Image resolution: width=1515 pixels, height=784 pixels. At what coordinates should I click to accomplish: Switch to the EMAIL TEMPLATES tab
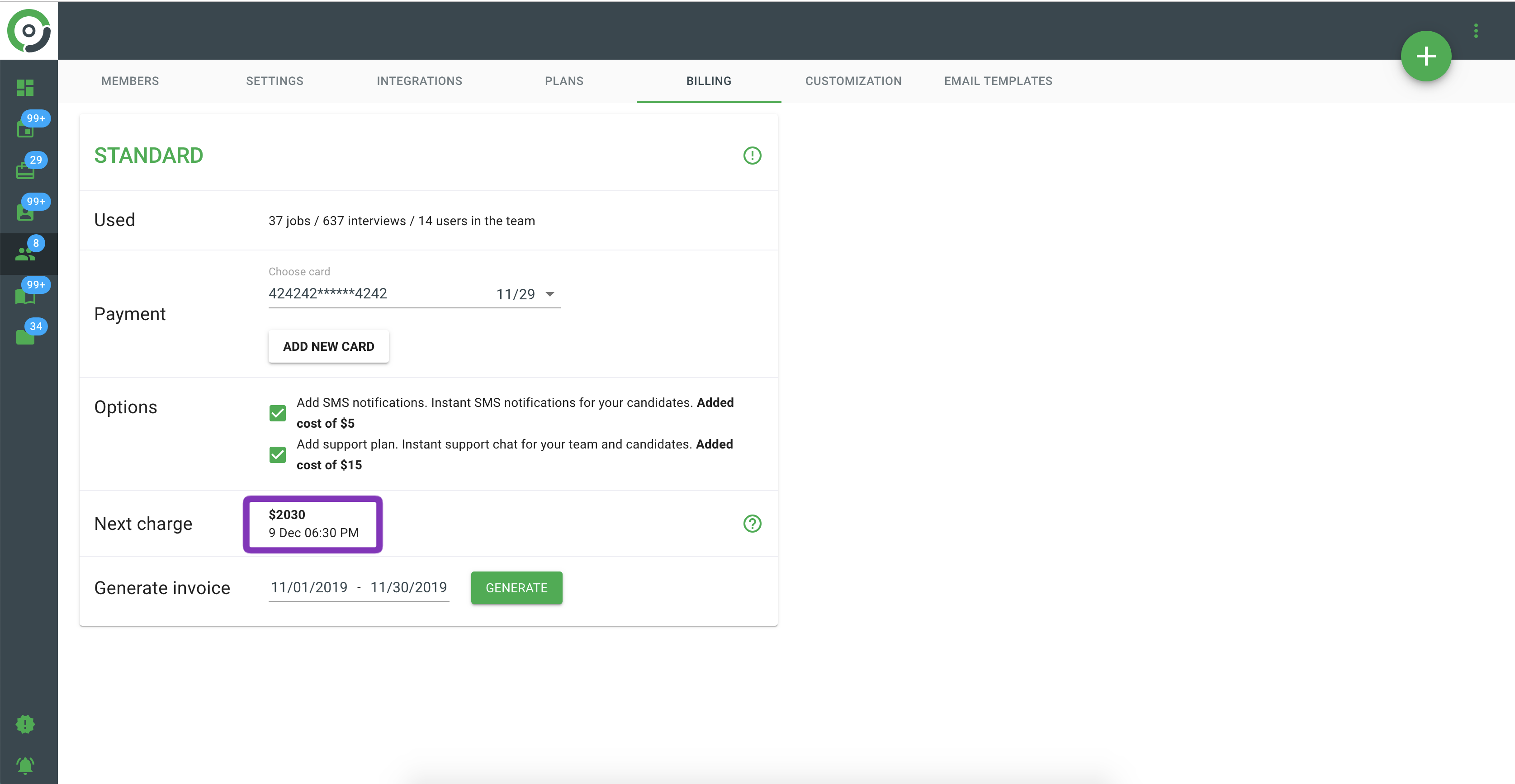tap(998, 81)
